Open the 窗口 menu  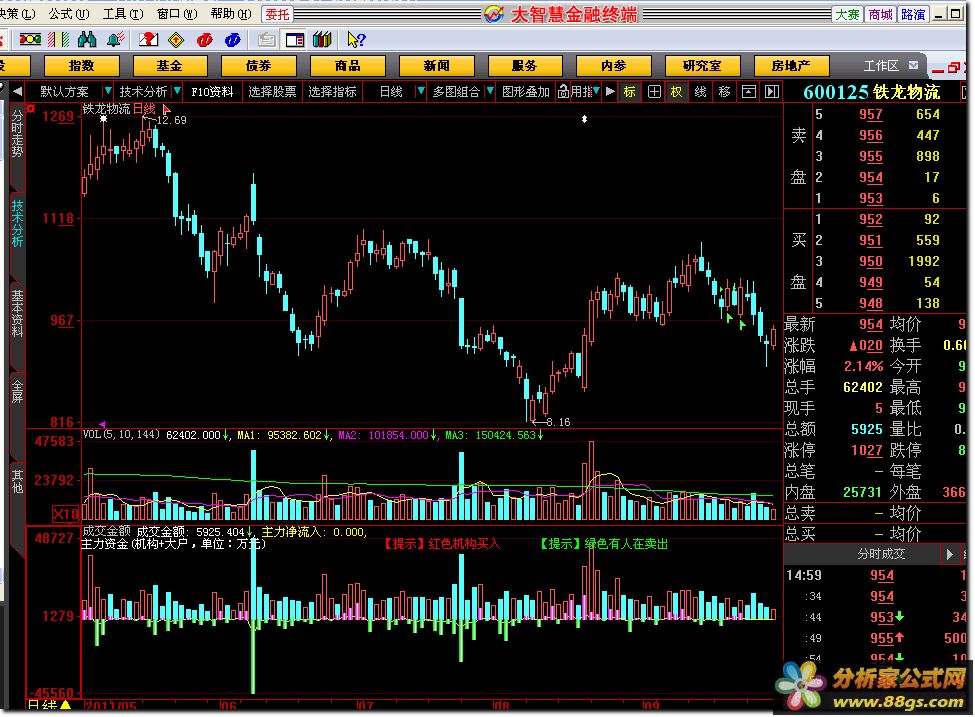pos(177,14)
